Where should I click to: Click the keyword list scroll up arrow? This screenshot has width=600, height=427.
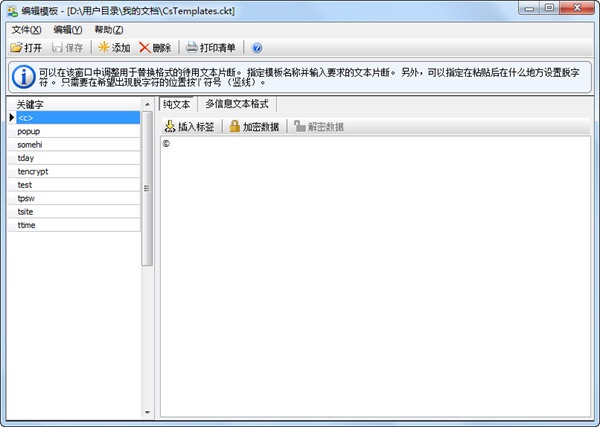[147, 104]
